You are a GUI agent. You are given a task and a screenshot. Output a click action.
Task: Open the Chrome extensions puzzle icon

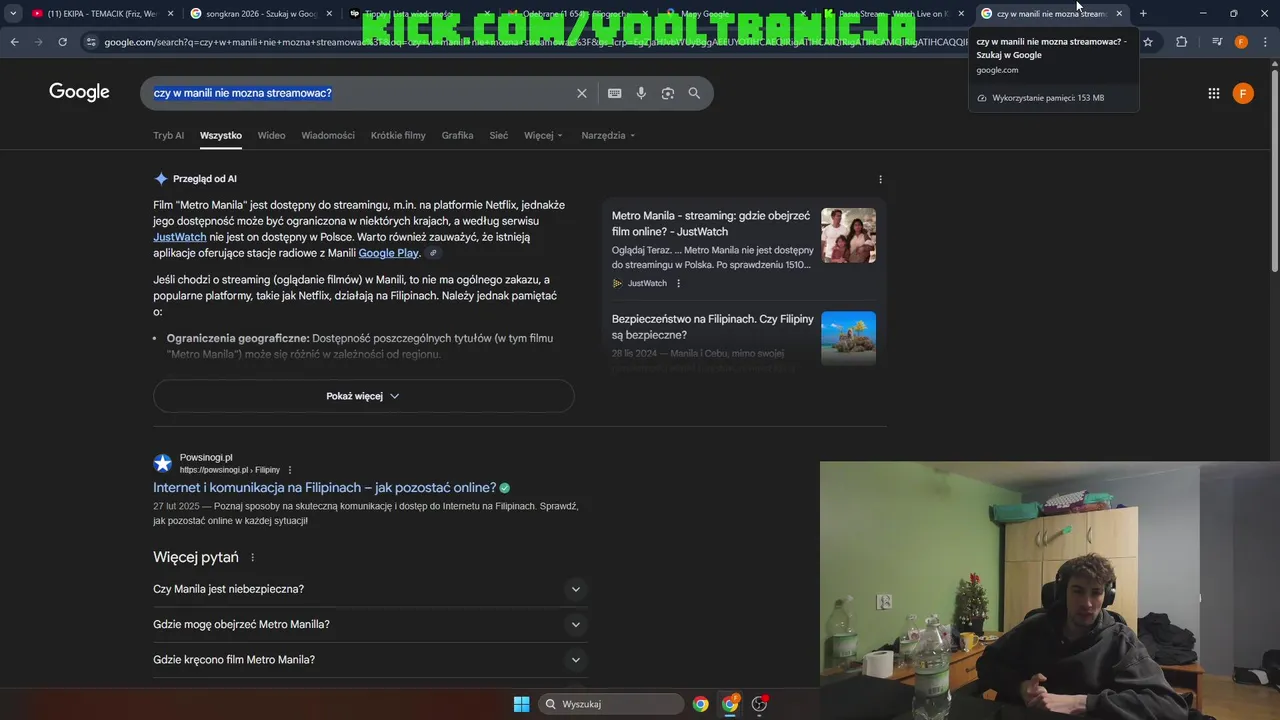[1181, 42]
